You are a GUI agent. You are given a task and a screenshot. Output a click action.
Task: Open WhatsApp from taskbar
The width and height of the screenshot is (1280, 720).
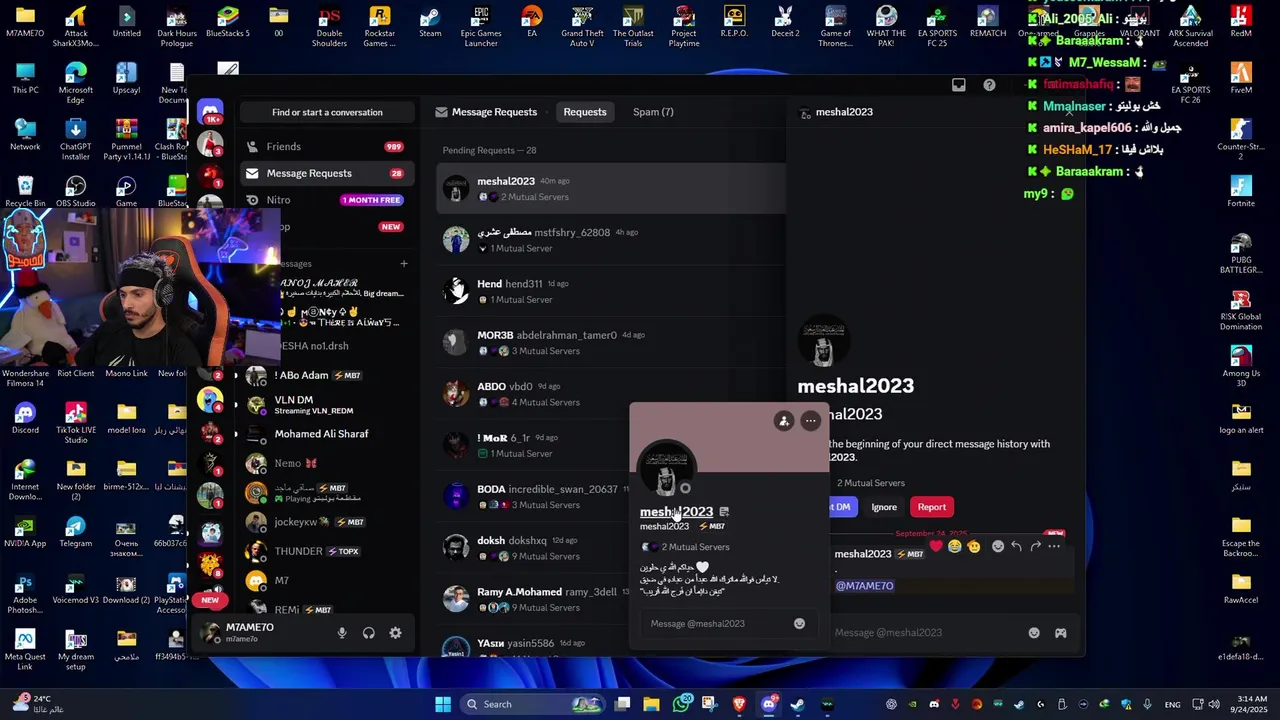[681, 704]
